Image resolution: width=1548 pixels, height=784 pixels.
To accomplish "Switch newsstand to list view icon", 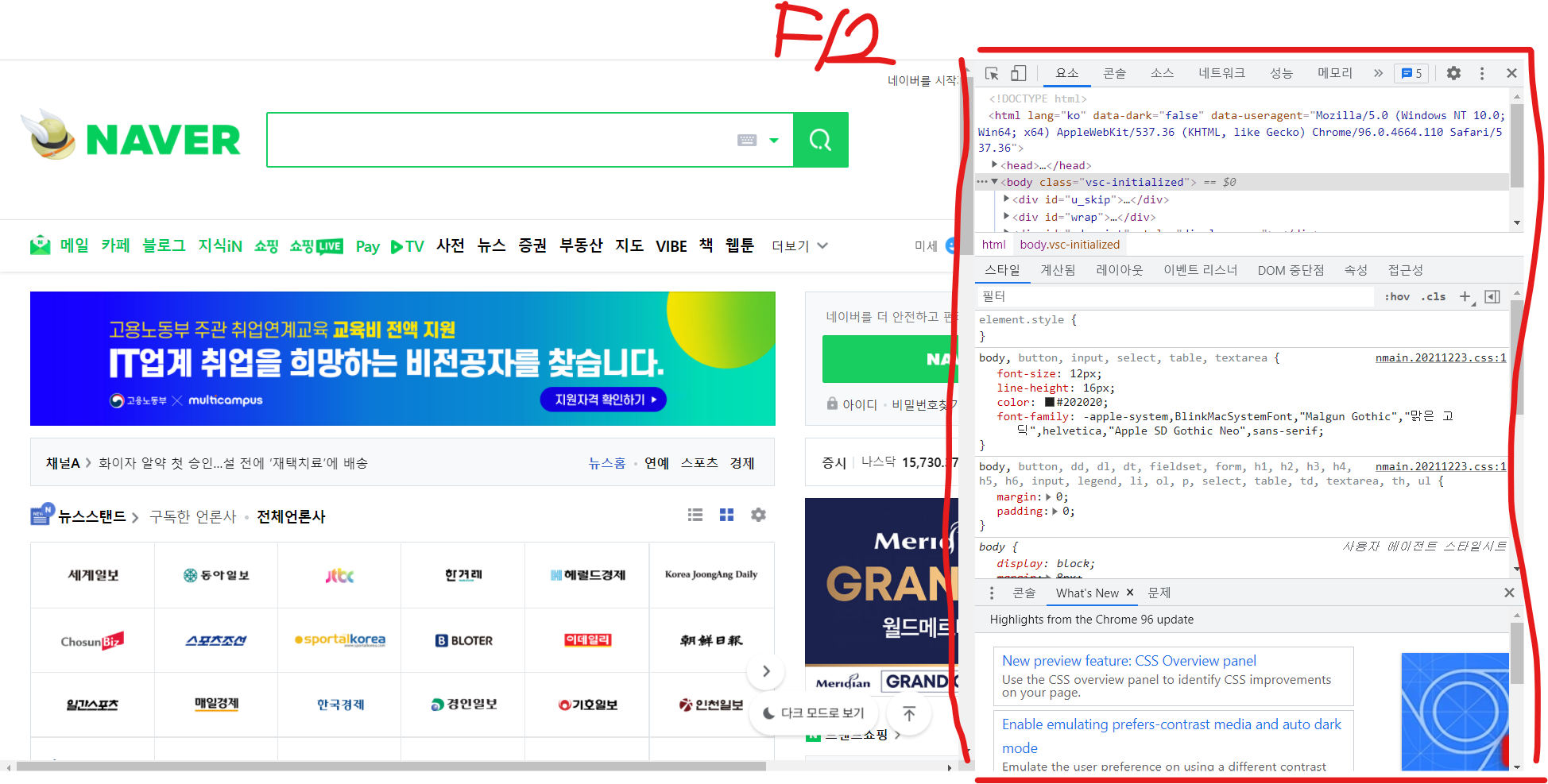I will pos(695,515).
